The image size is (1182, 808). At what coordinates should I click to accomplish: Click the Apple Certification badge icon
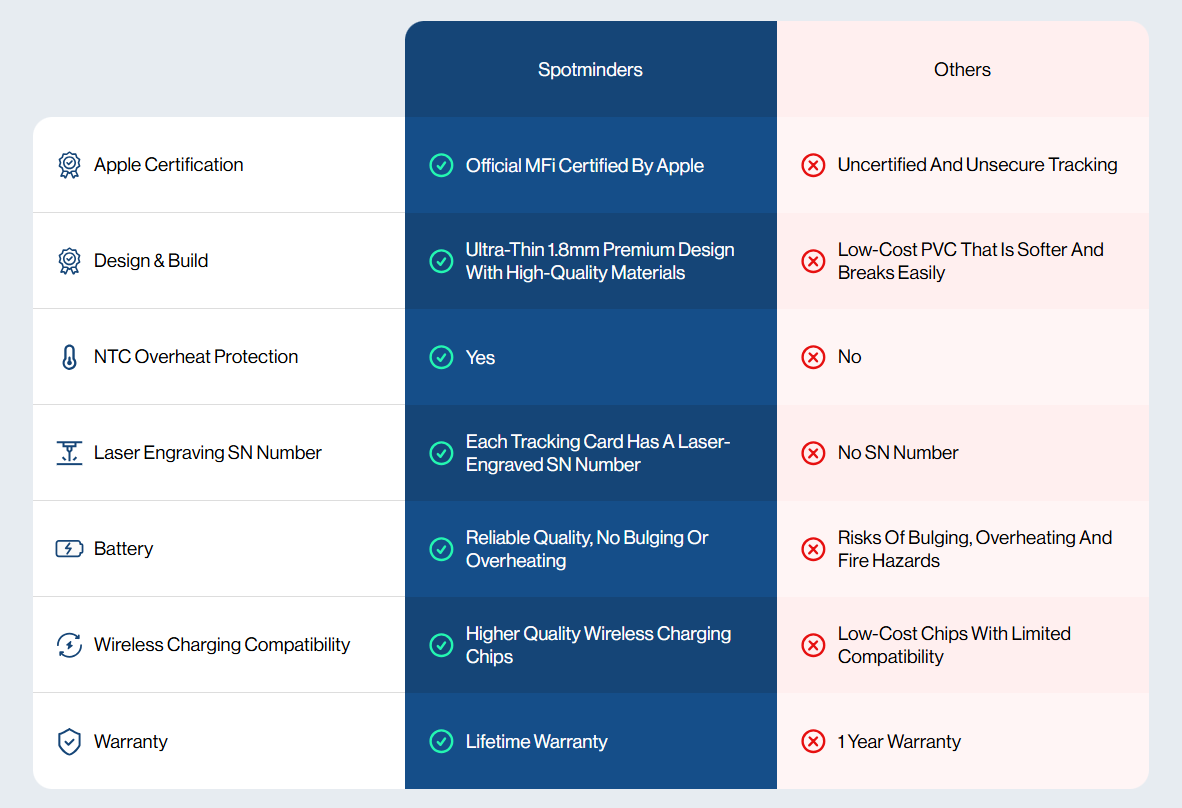69,165
